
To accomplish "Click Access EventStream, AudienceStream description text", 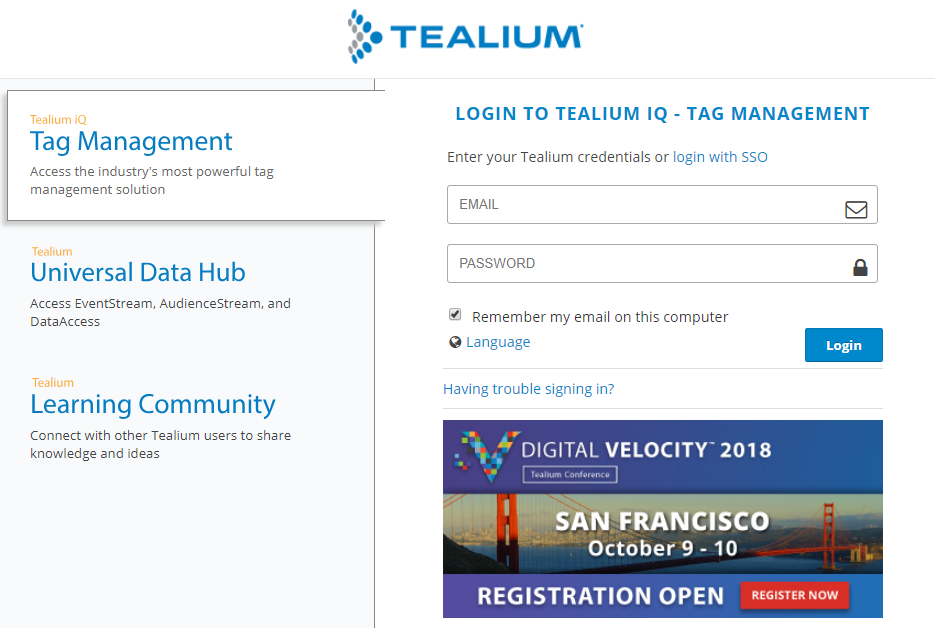I will tap(160, 313).
